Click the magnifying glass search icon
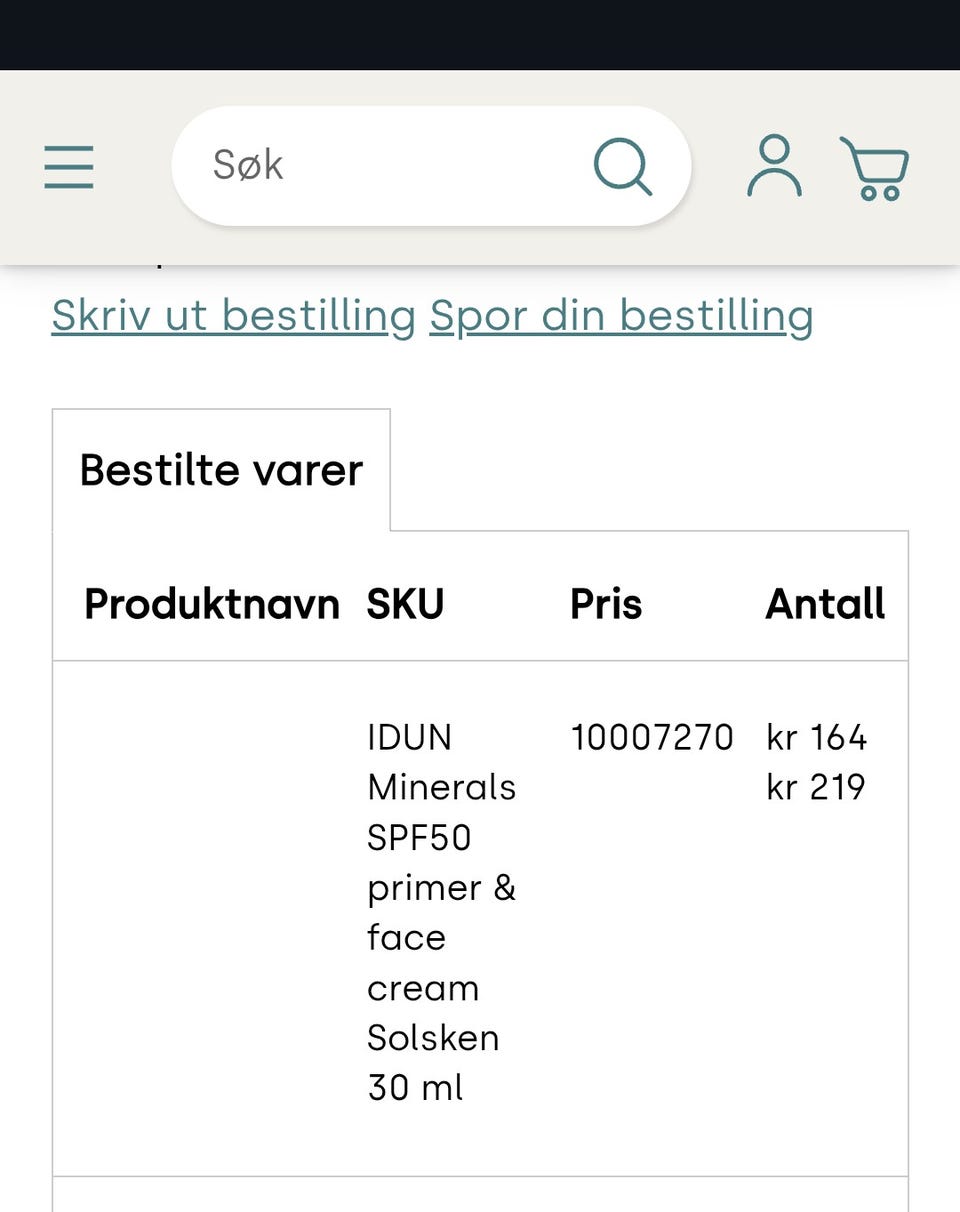 click(x=622, y=166)
